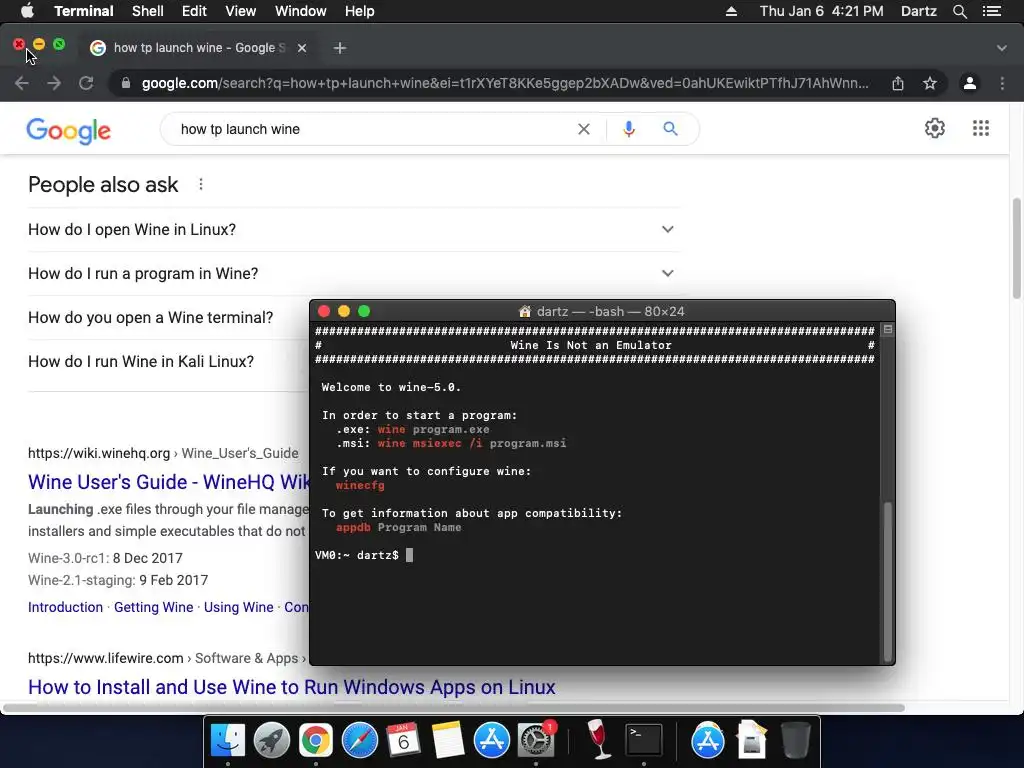Click the Terminal title 'dartz — -bash — 80×24'
This screenshot has width=1024, height=768.
click(610, 312)
